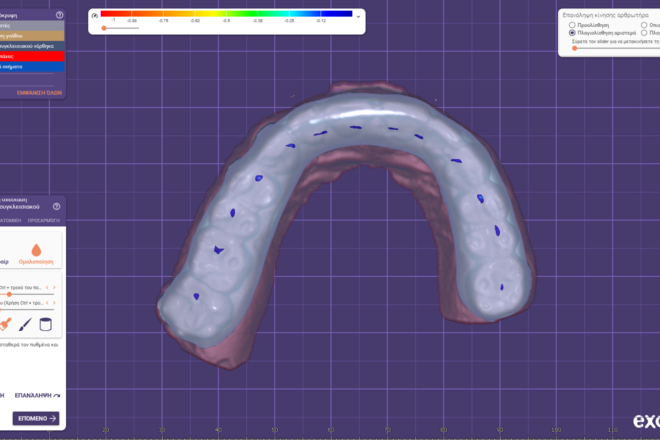Screen dimensions: 660x440
Task: Switch to the ΠΡΟΣΑΡΜΟΓΗ tab
Action: (44, 220)
